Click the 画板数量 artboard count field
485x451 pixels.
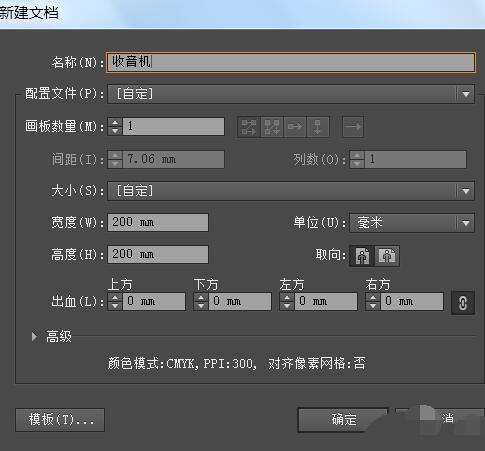[x=173, y=126]
